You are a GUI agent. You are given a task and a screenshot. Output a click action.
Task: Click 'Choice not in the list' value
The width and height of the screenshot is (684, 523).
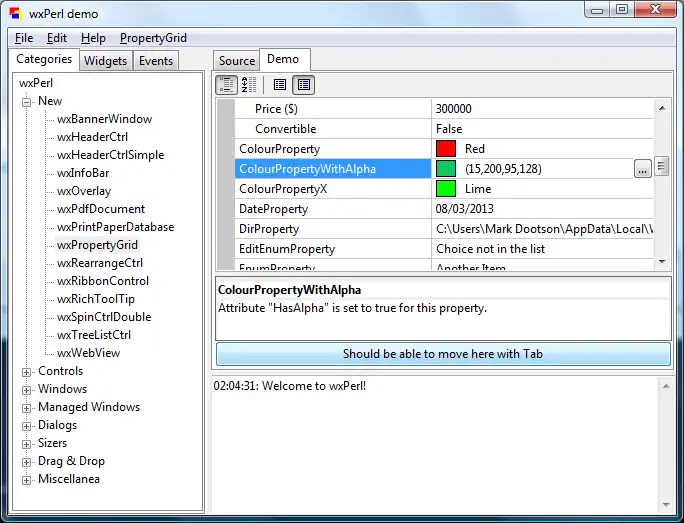(490, 249)
